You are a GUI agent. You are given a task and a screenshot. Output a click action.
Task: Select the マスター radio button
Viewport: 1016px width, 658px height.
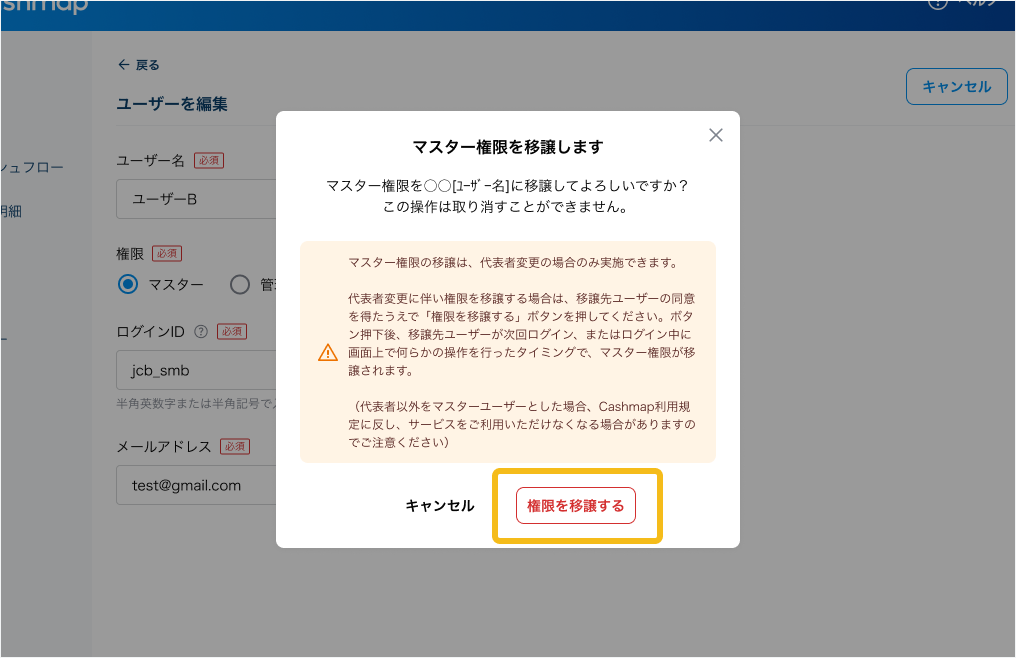click(128, 285)
